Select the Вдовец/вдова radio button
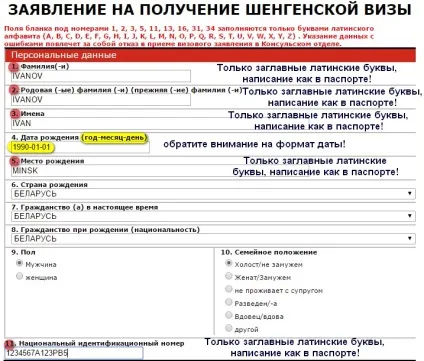Image resolution: width=424 pixels, height=361 pixels. point(228,315)
